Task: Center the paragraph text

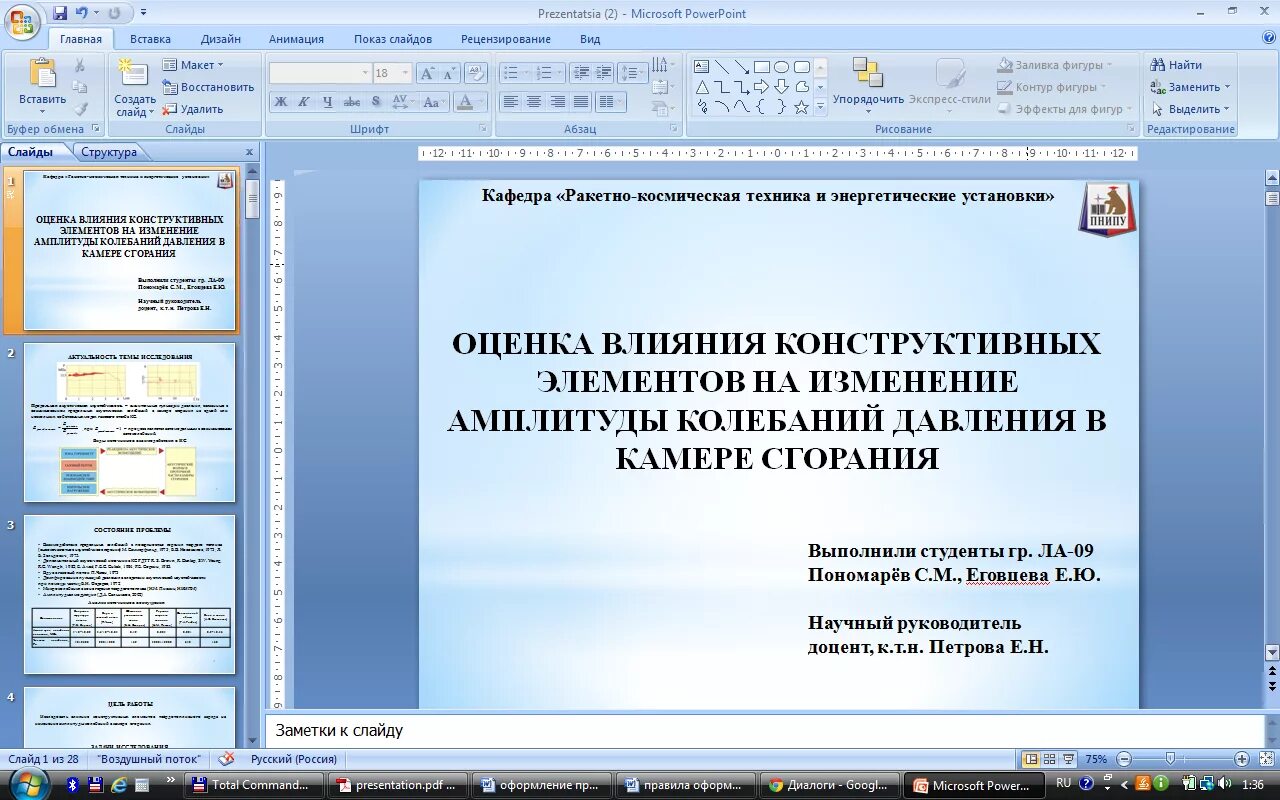Action: (x=534, y=102)
